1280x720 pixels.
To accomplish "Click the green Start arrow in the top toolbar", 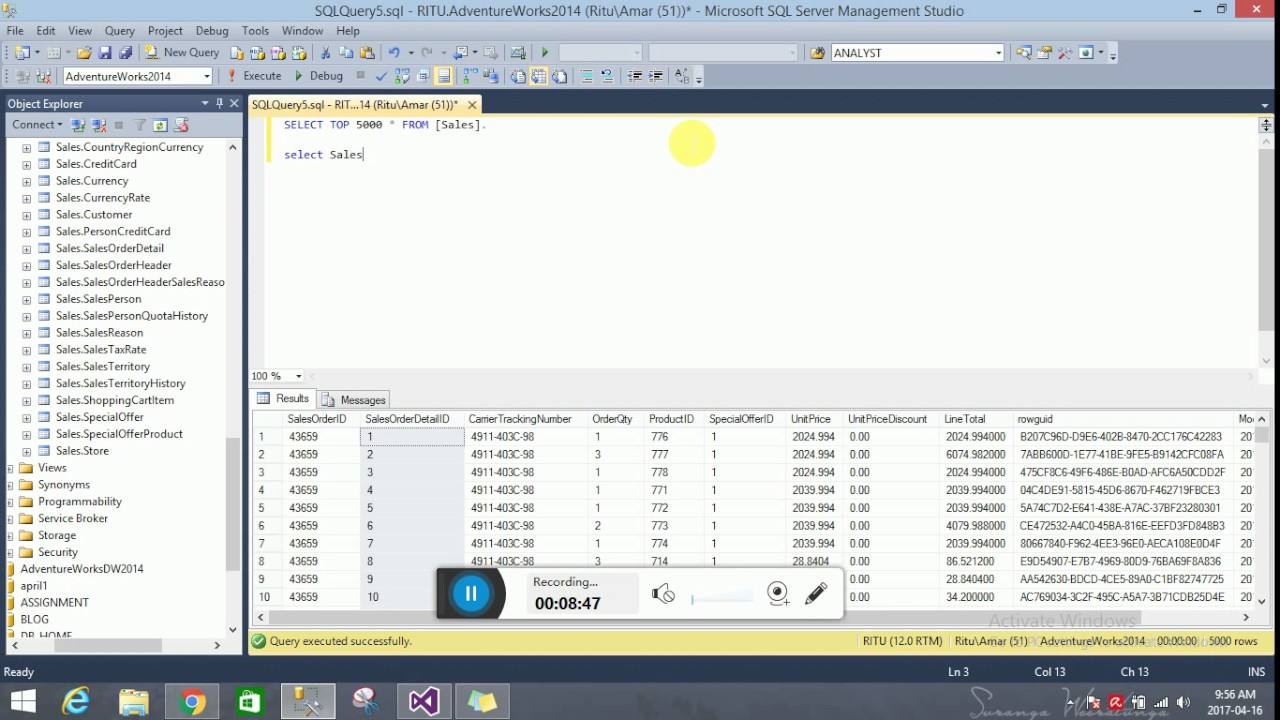I will coord(545,52).
